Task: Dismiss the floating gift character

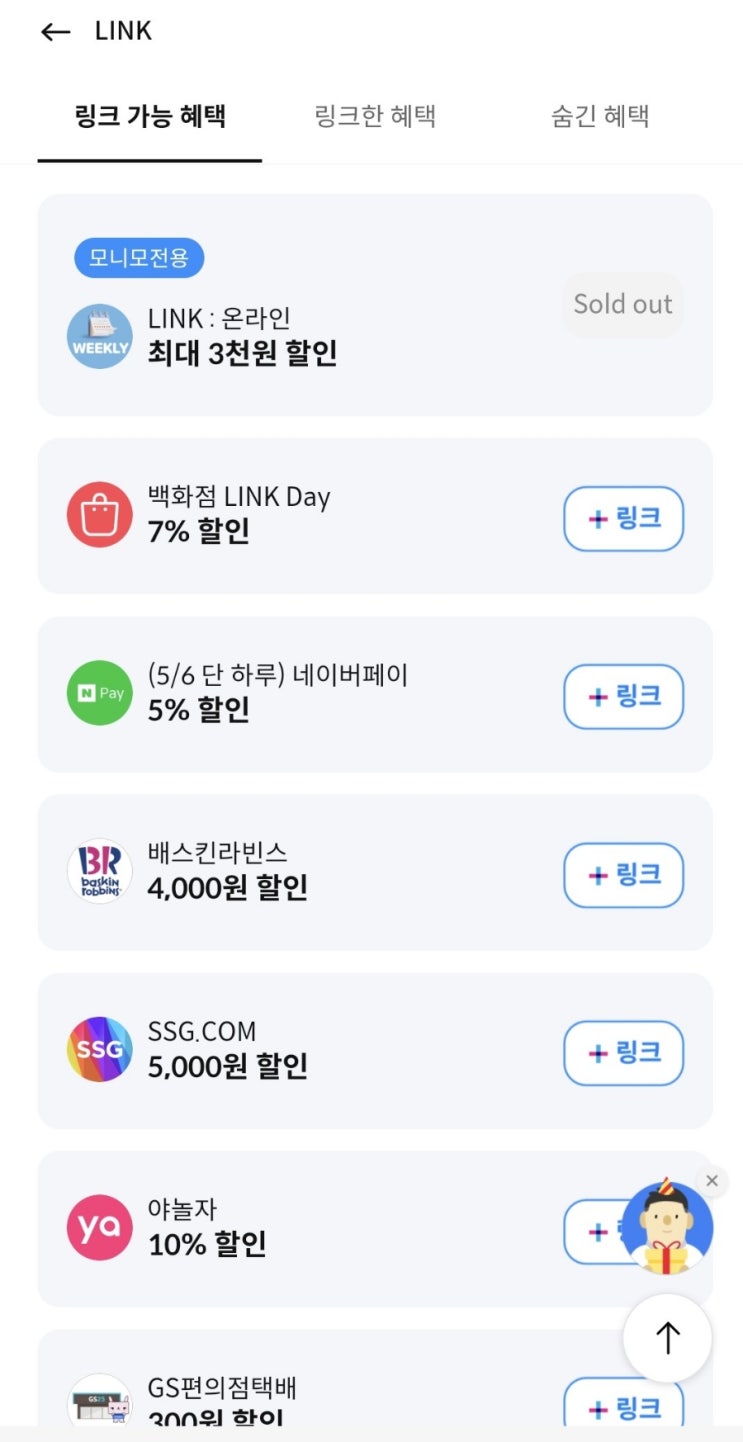Action: pos(712,1181)
